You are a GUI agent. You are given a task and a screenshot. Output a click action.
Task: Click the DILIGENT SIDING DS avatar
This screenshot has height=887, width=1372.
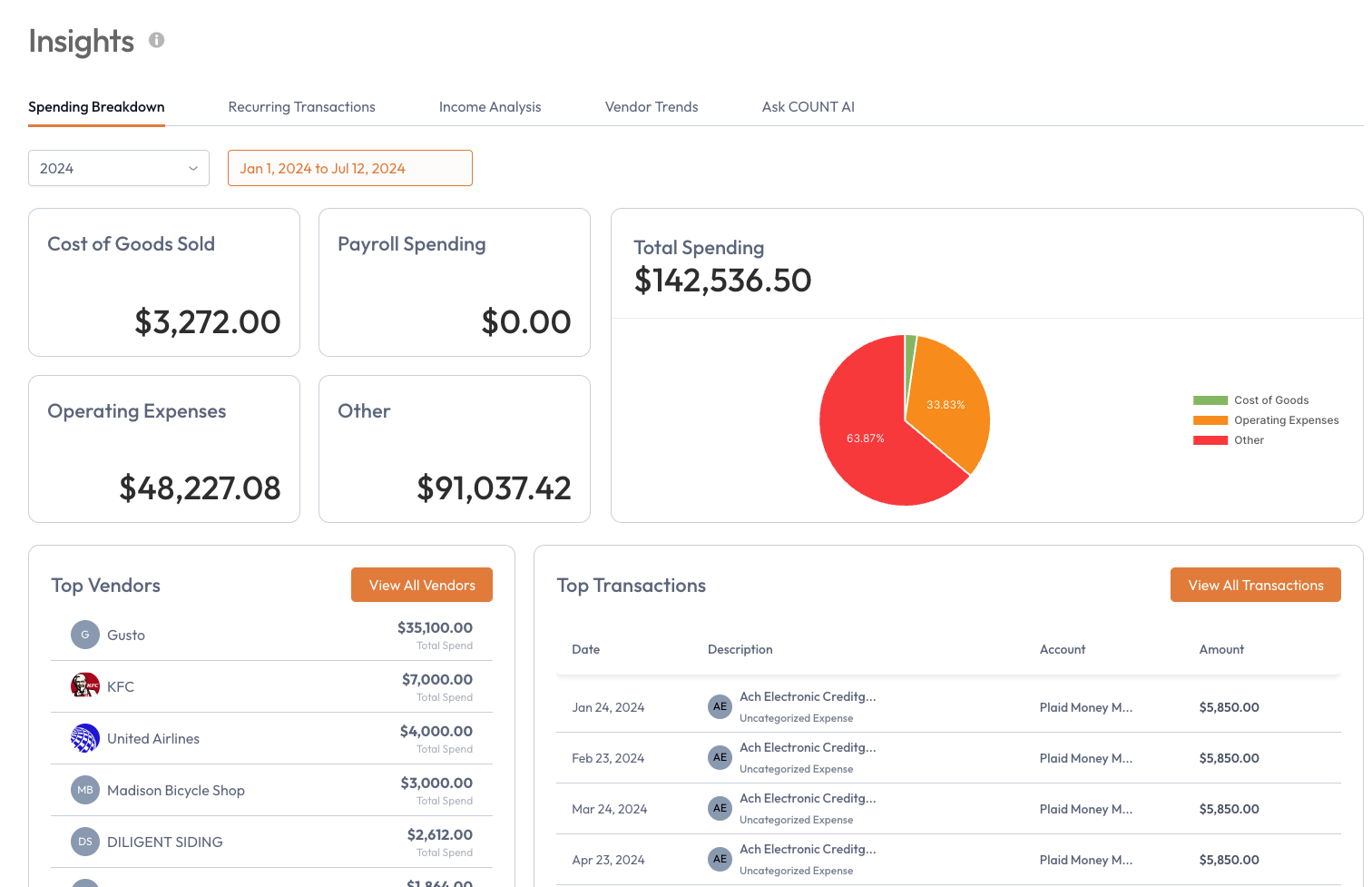85,842
